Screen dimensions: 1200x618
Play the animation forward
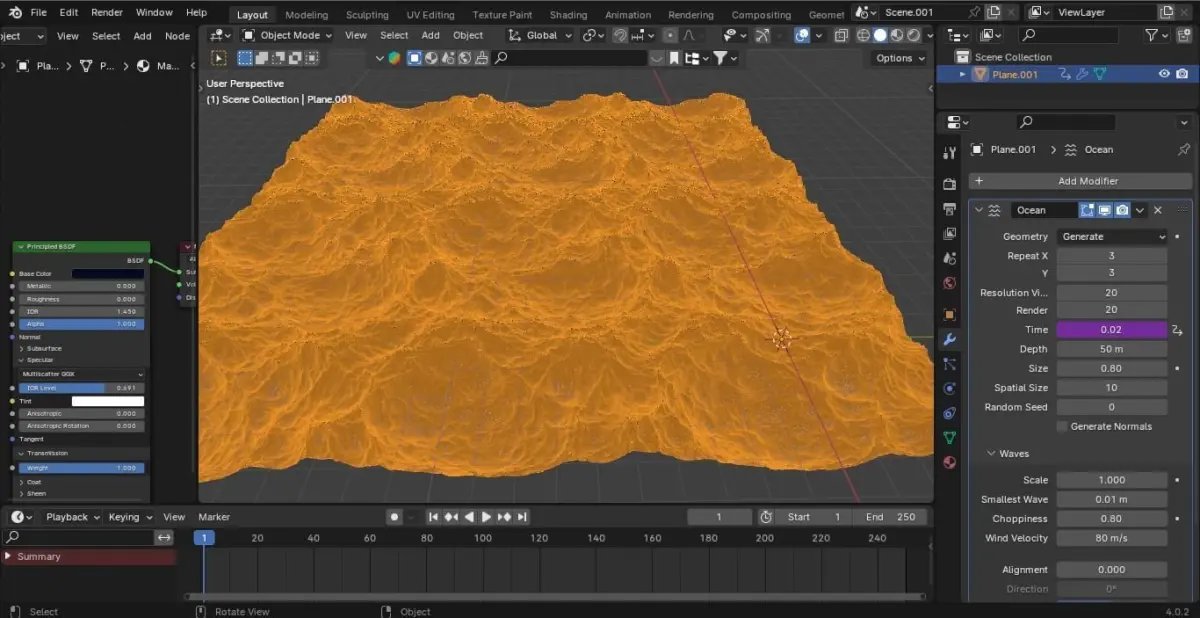[x=486, y=517]
